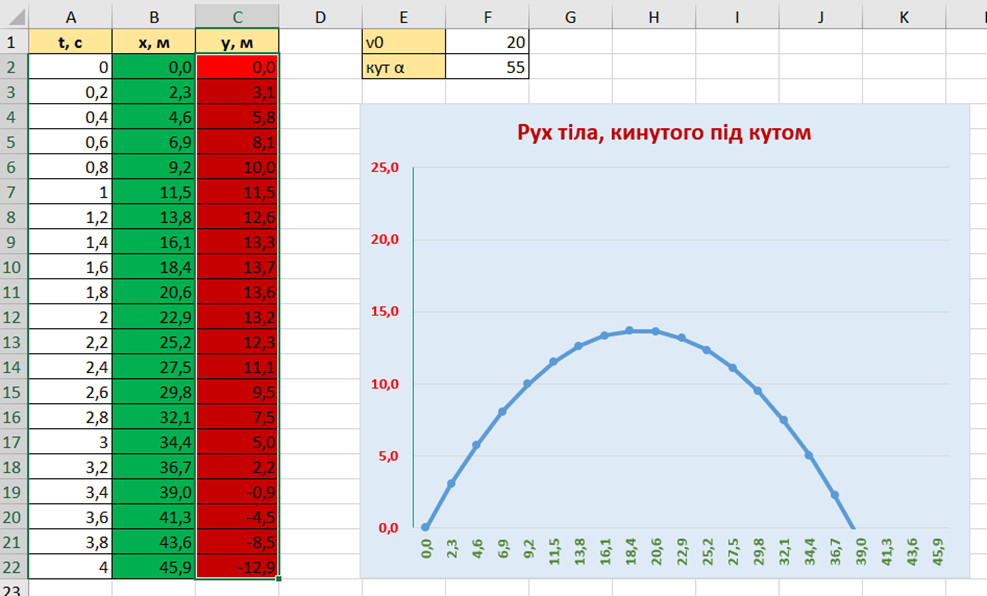The image size is (987, 596).
Task: Click green cell B19 showing '39,0'
Action: point(154,492)
